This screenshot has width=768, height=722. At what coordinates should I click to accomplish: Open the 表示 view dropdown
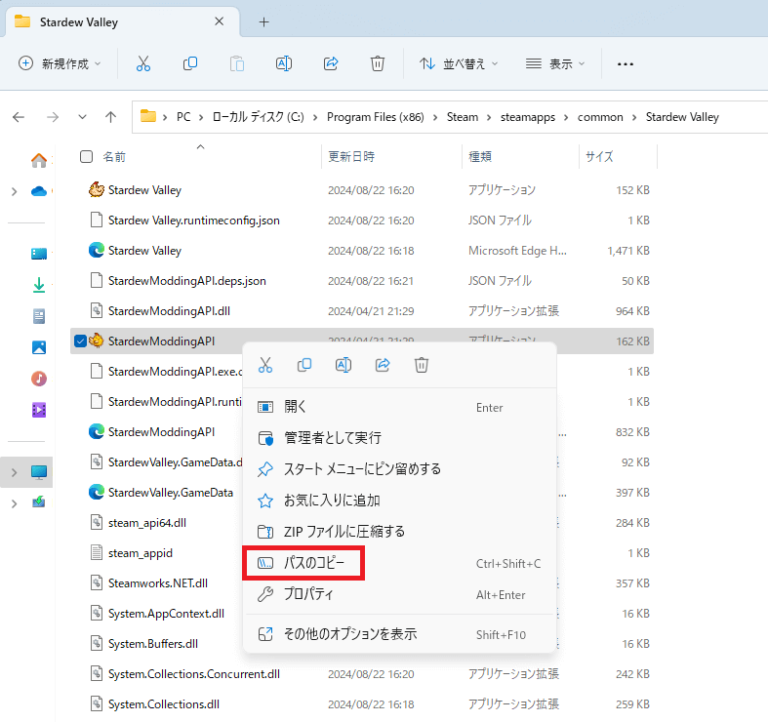coord(555,63)
